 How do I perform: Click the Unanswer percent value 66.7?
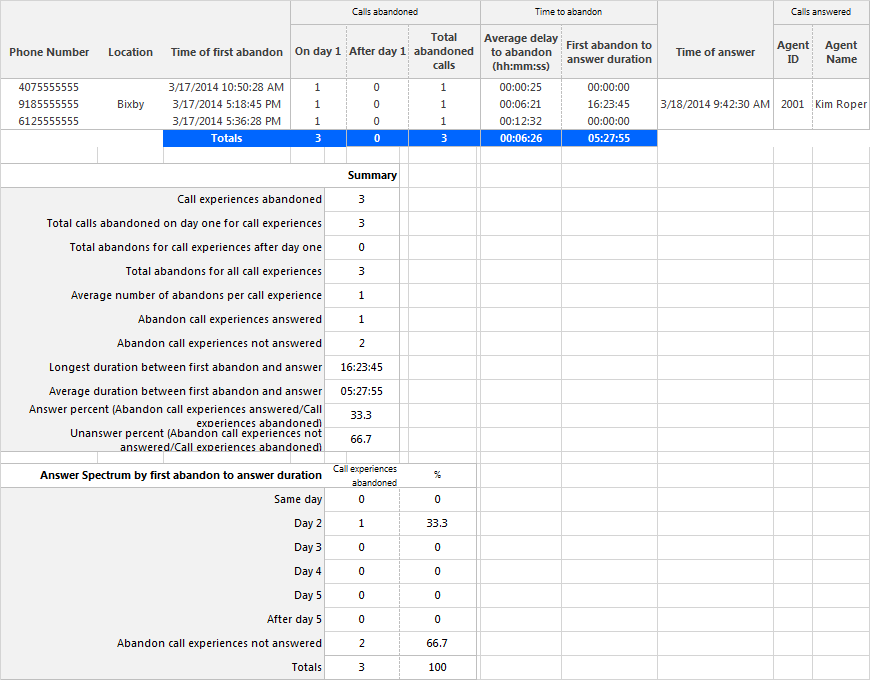361,439
